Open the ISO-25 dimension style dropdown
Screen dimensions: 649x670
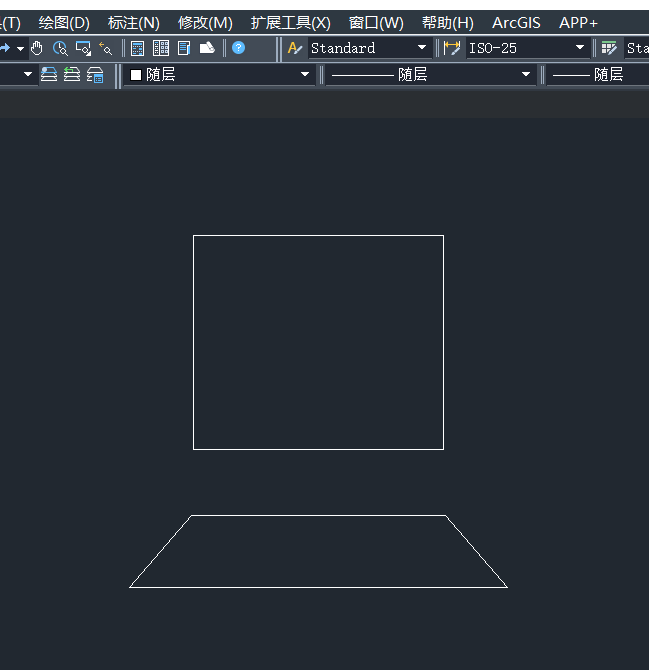(x=528, y=48)
